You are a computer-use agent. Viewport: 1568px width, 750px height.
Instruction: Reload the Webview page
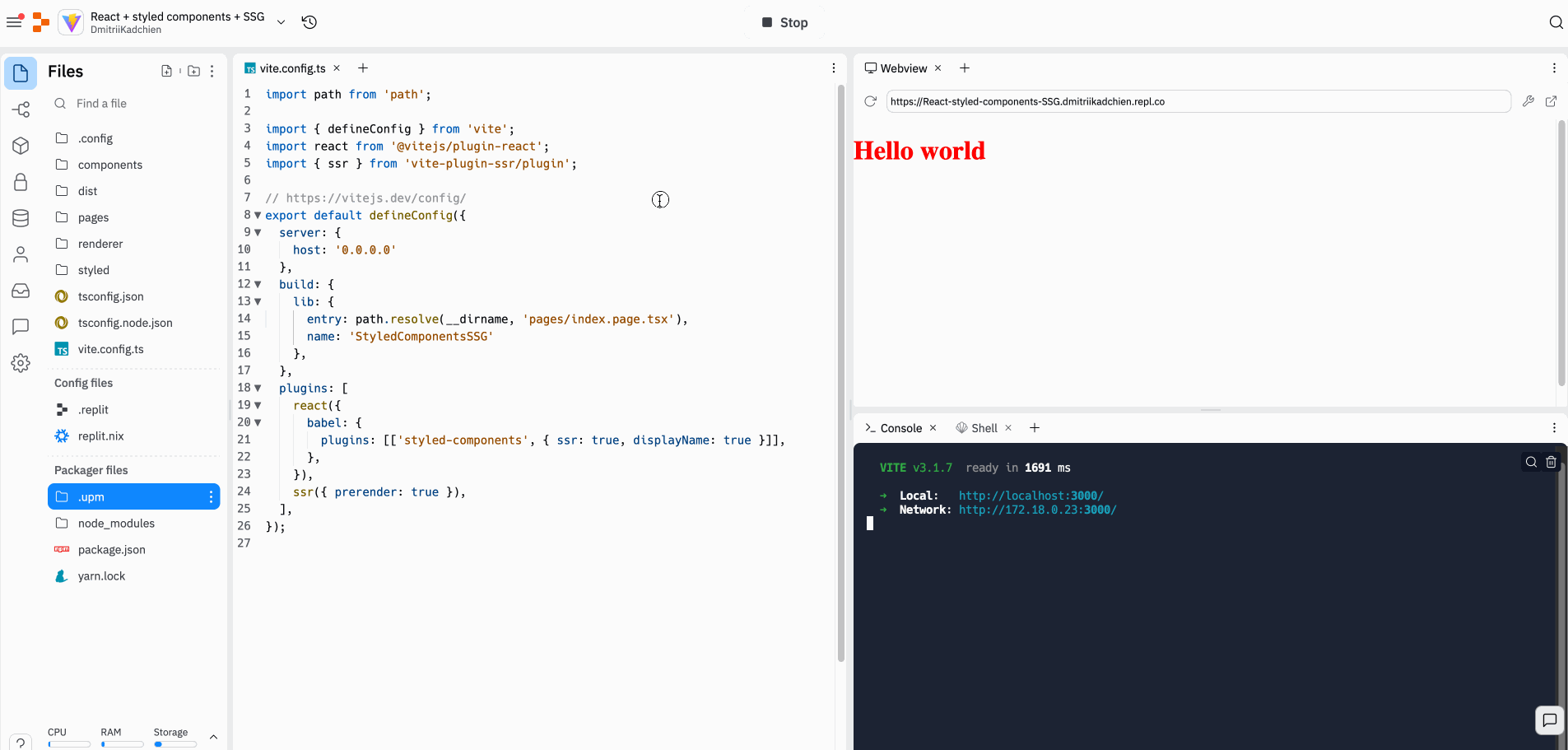pyautogui.click(x=870, y=101)
